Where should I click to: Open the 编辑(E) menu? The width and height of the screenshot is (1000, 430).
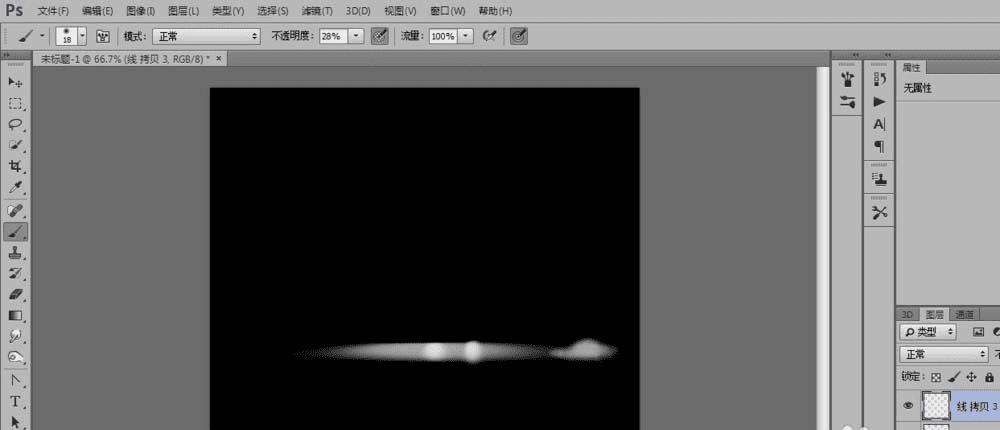pyautogui.click(x=97, y=11)
